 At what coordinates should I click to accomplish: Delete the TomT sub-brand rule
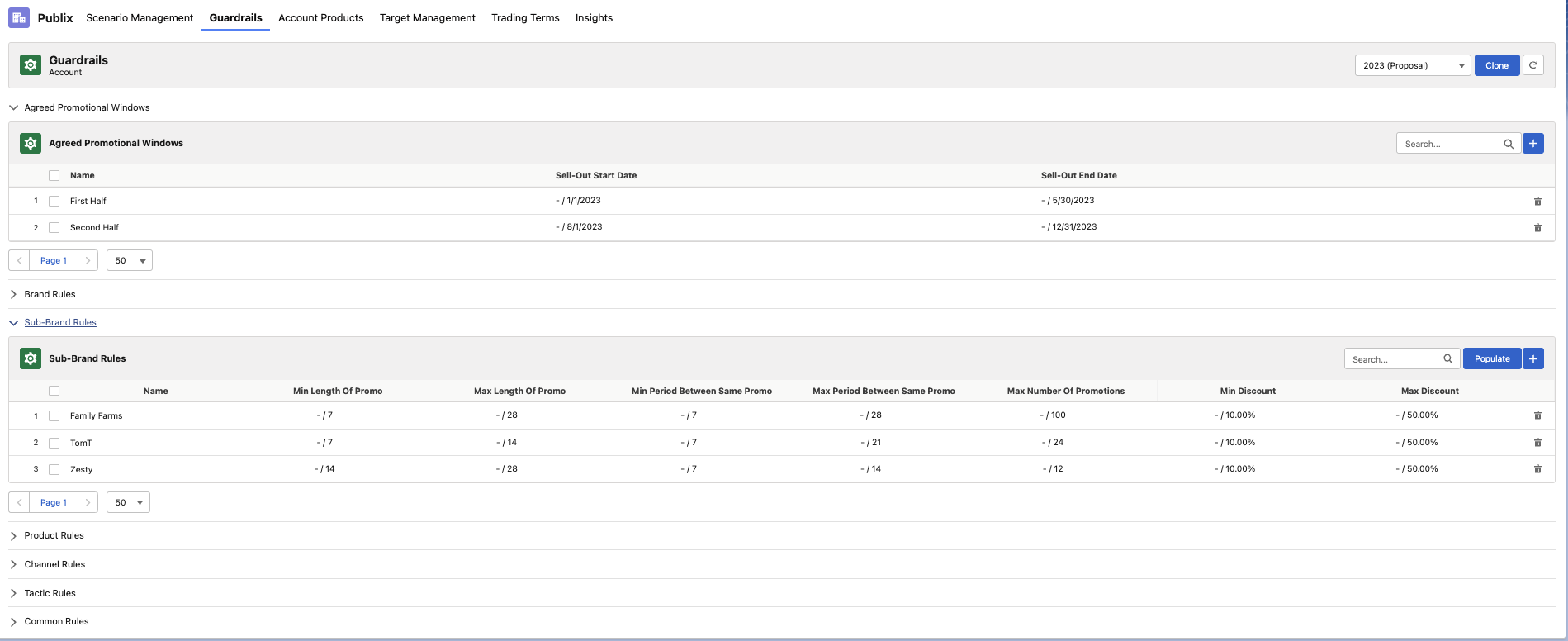[x=1537, y=443]
